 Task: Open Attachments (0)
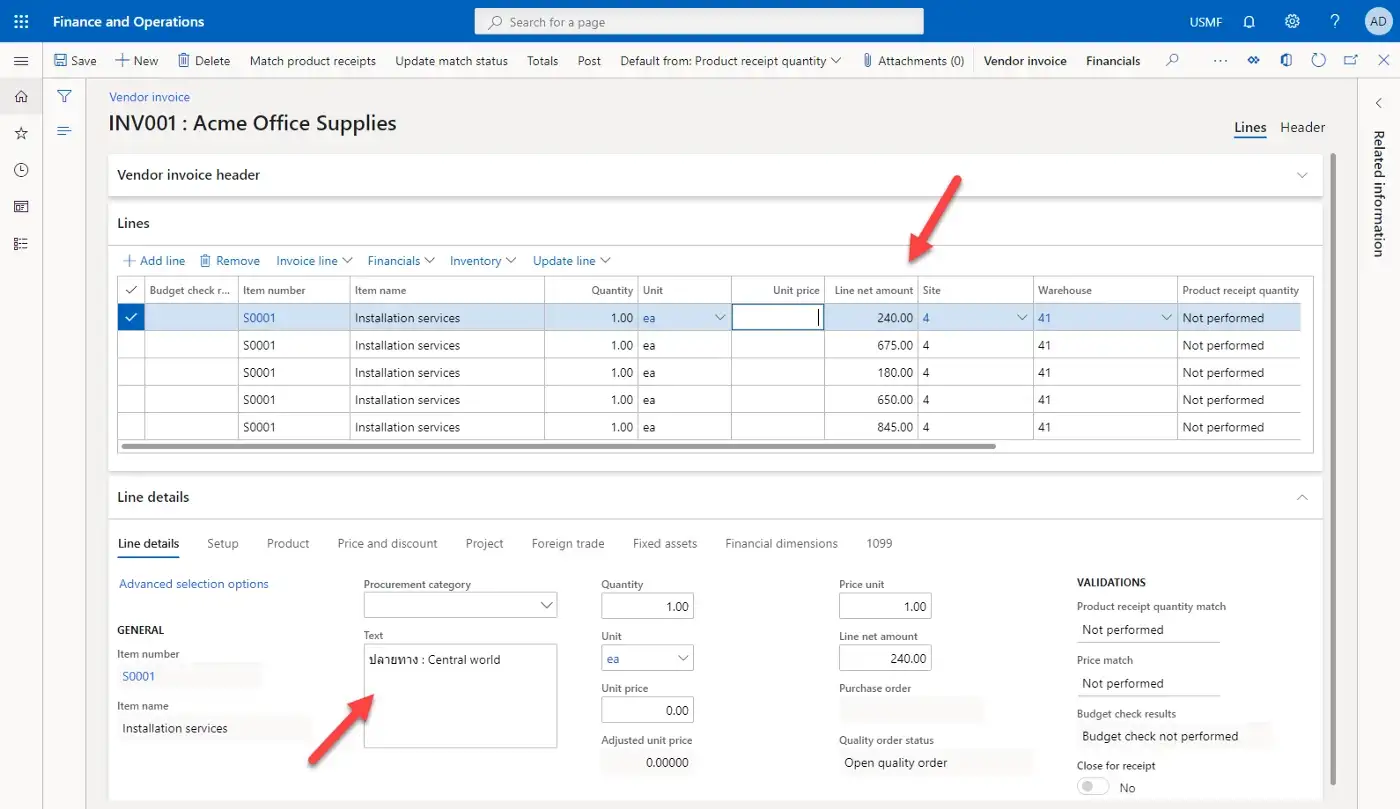click(x=913, y=61)
